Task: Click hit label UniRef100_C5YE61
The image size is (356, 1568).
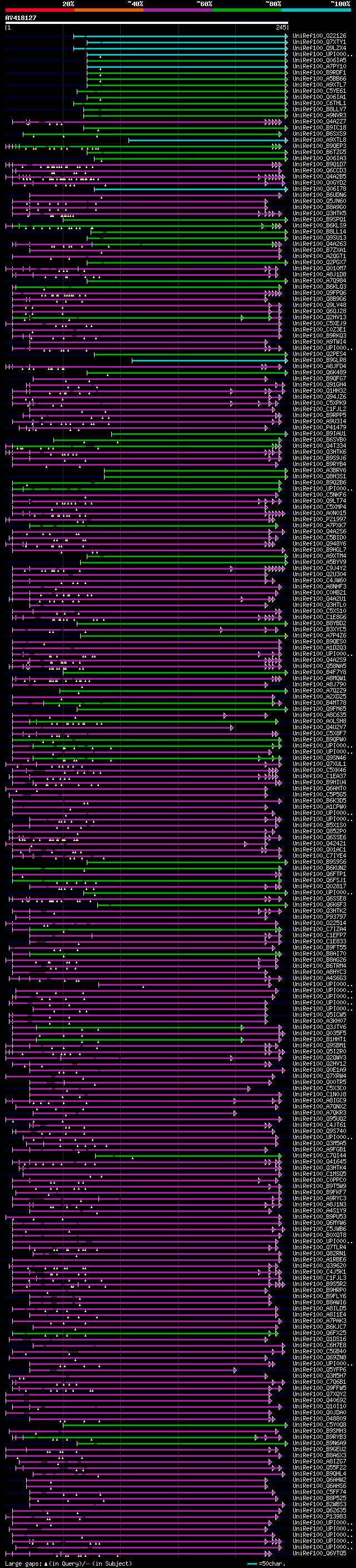Action: pos(319,91)
